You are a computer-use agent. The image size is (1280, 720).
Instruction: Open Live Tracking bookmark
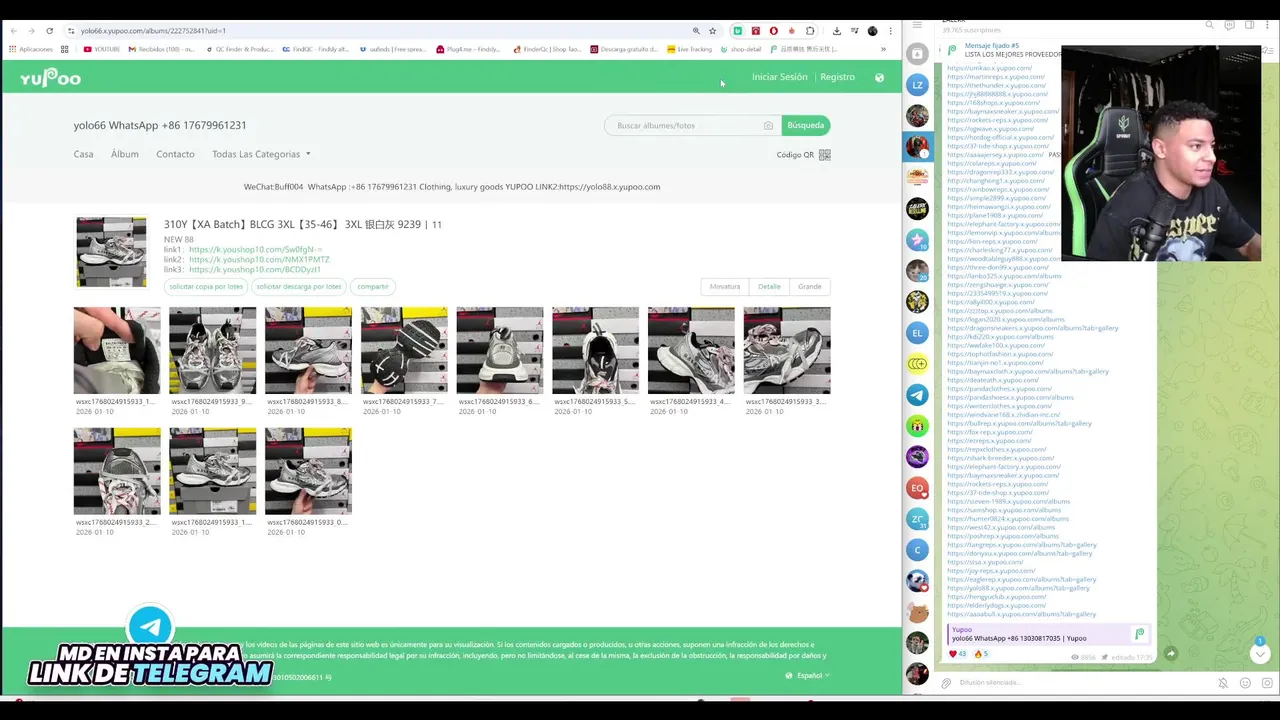pyautogui.click(x=690, y=49)
